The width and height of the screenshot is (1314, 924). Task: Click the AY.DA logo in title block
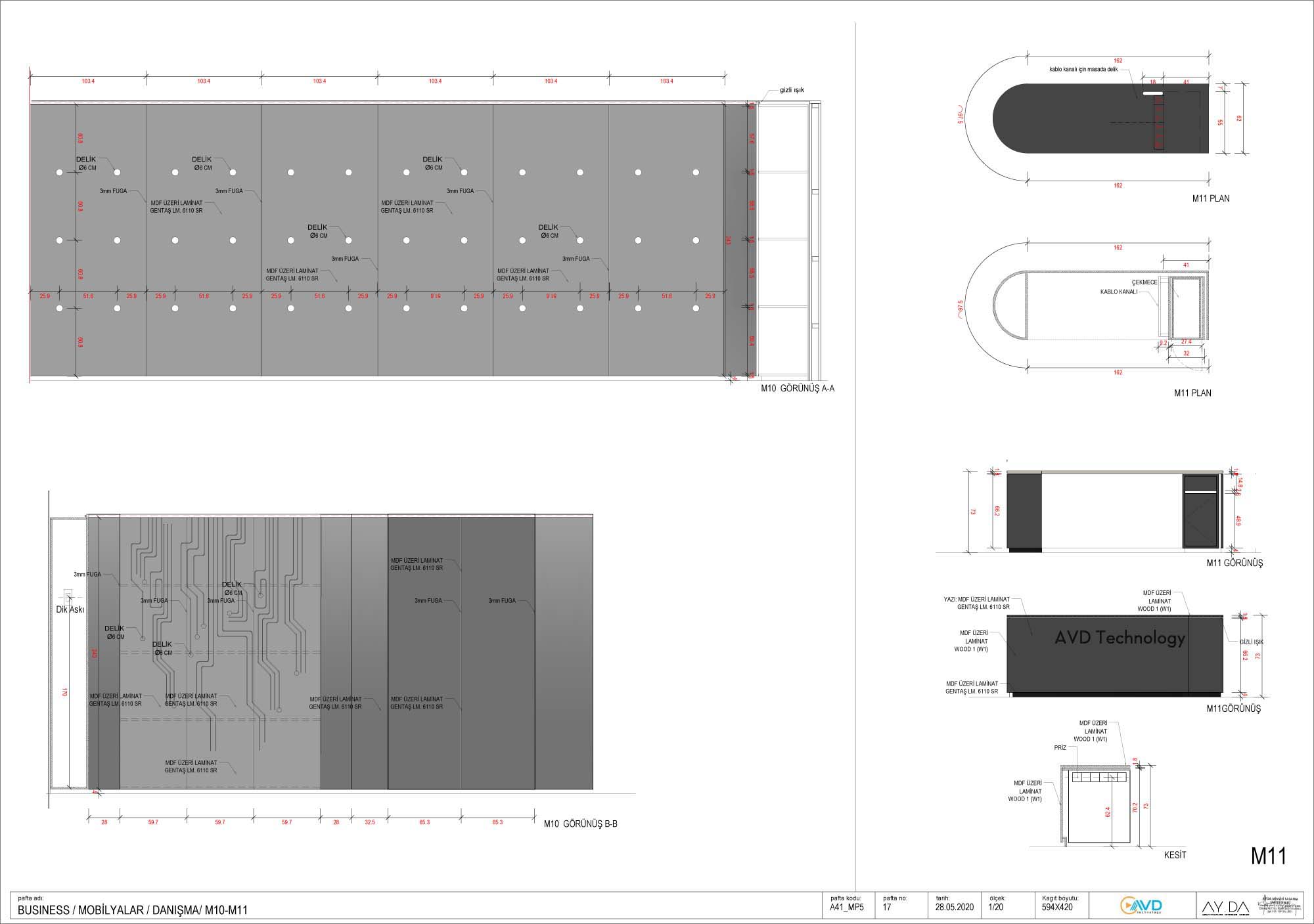pos(1225,907)
